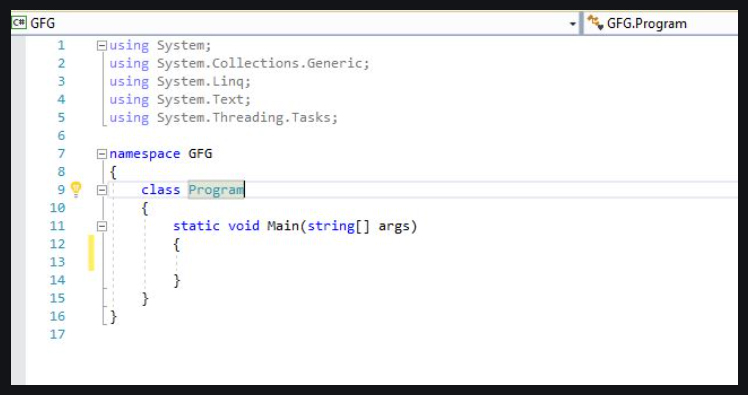Click System on line 1
The width and height of the screenshot is (748, 395).
(180, 46)
